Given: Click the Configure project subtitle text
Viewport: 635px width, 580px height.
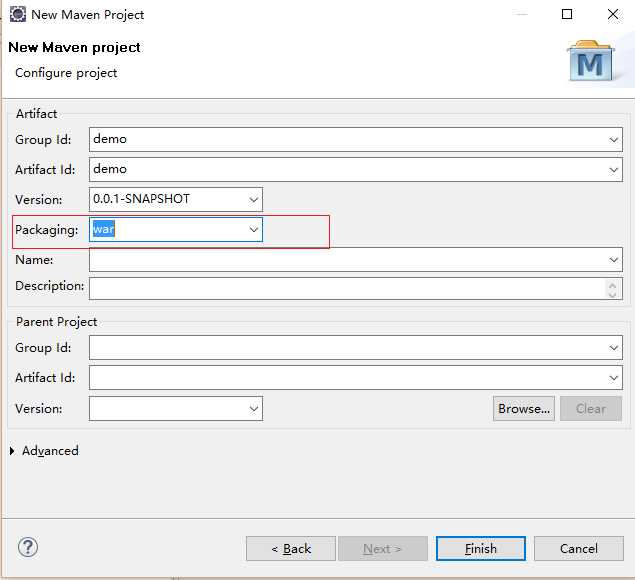Looking at the screenshot, I should click(66, 73).
